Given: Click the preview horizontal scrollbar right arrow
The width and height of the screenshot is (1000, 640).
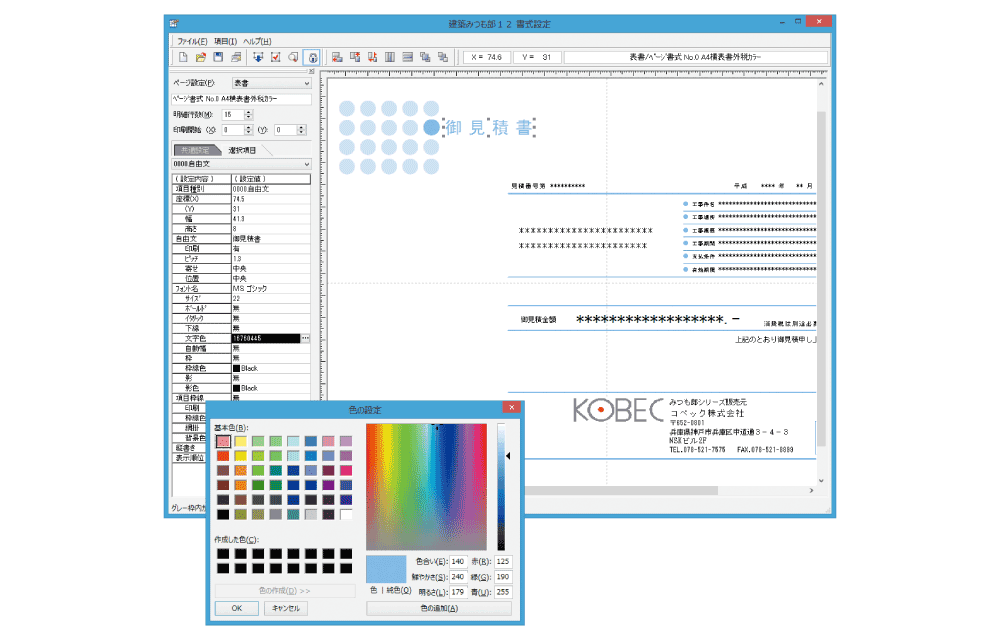Looking at the screenshot, I should [811, 490].
